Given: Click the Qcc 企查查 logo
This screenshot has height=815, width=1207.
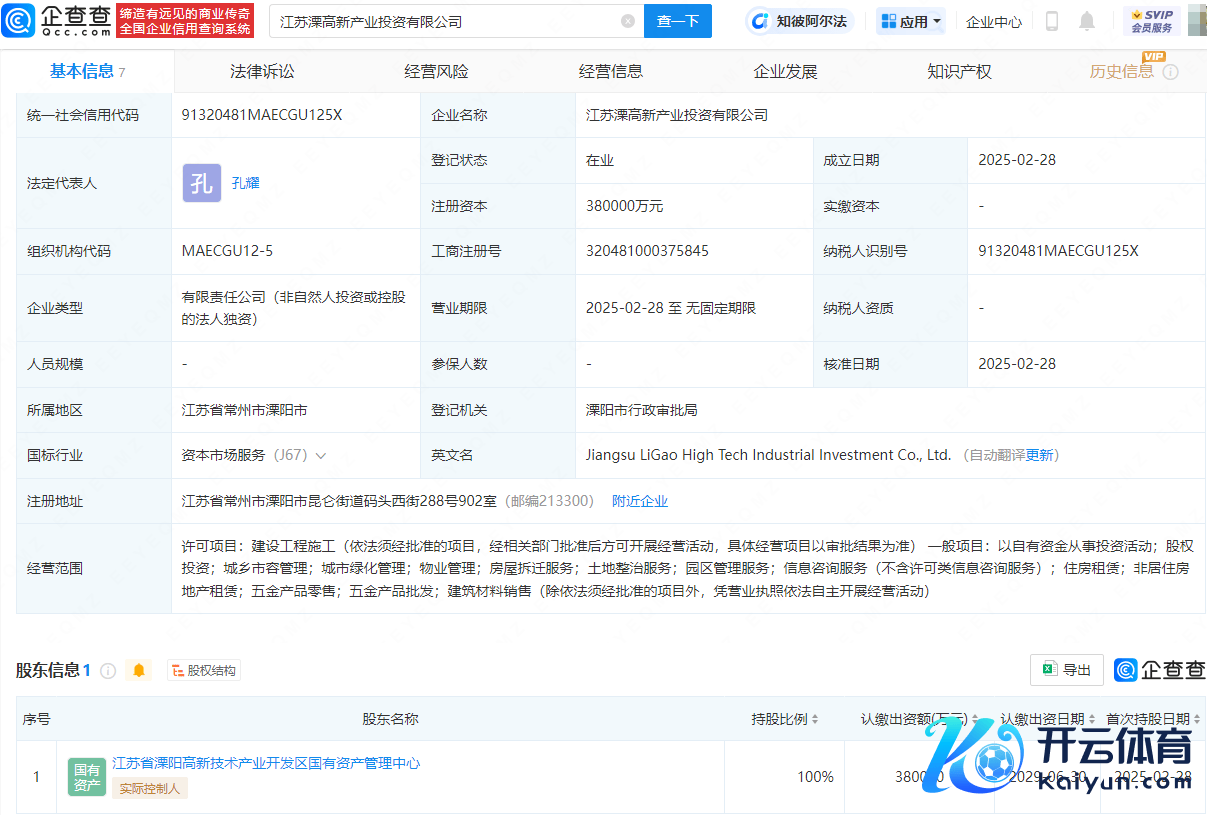Looking at the screenshot, I should (58, 20).
